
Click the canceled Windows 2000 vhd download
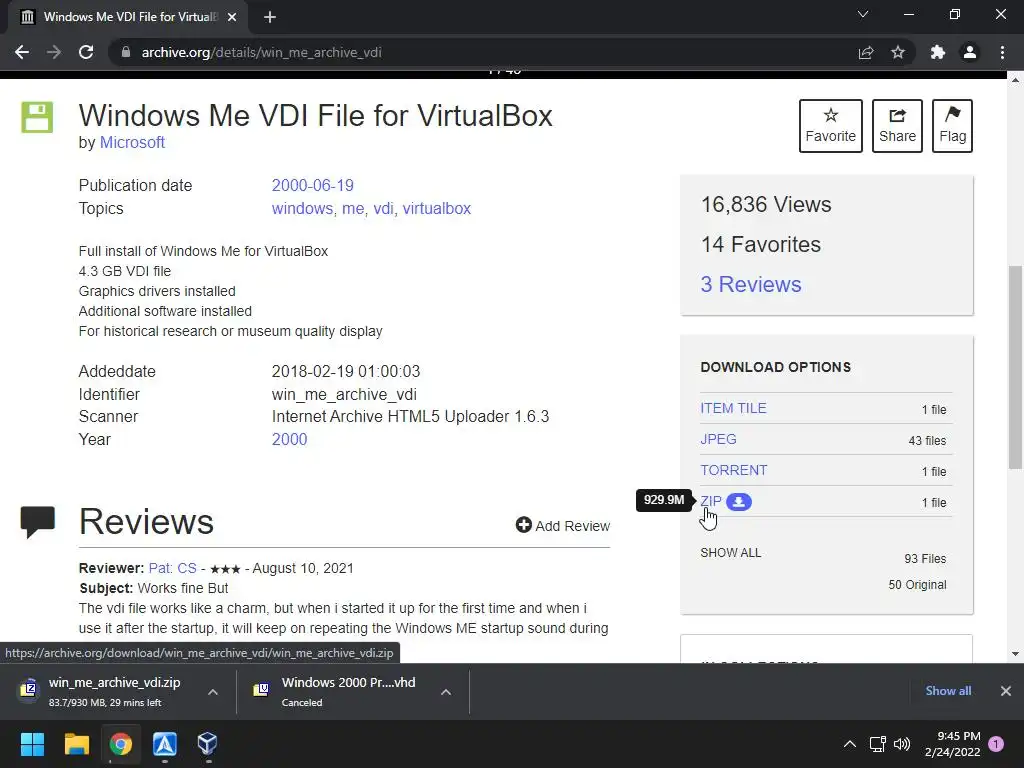click(x=338, y=691)
